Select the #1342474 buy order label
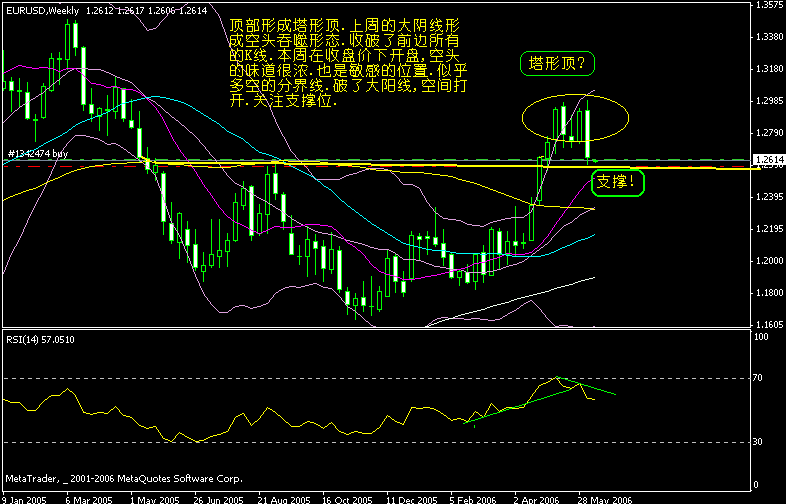 tap(38, 153)
